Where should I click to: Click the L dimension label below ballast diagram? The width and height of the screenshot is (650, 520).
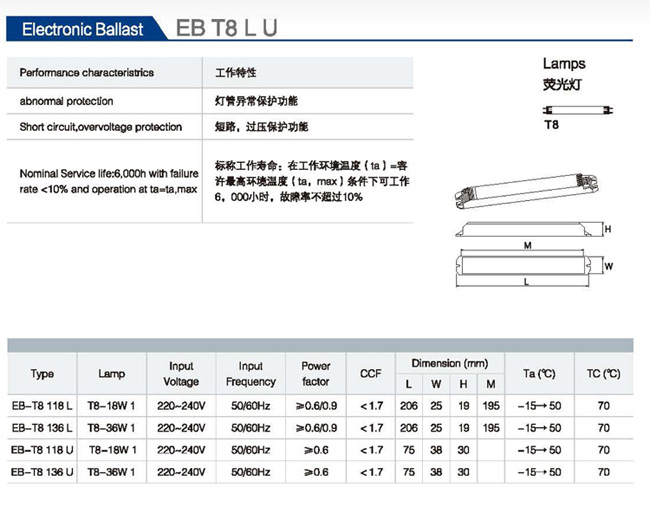pyautogui.click(x=526, y=284)
